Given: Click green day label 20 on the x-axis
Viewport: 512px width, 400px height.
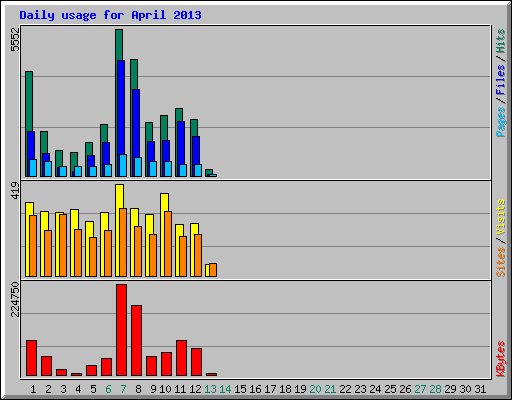Looking at the screenshot, I should coord(315,389).
